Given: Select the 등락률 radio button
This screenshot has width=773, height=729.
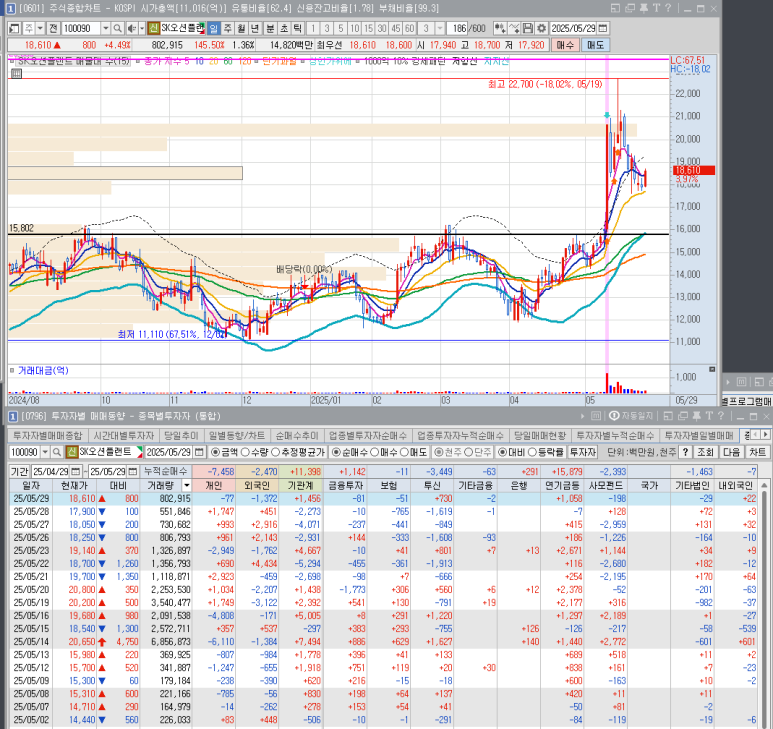Looking at the screenshot, I should 532,452.
